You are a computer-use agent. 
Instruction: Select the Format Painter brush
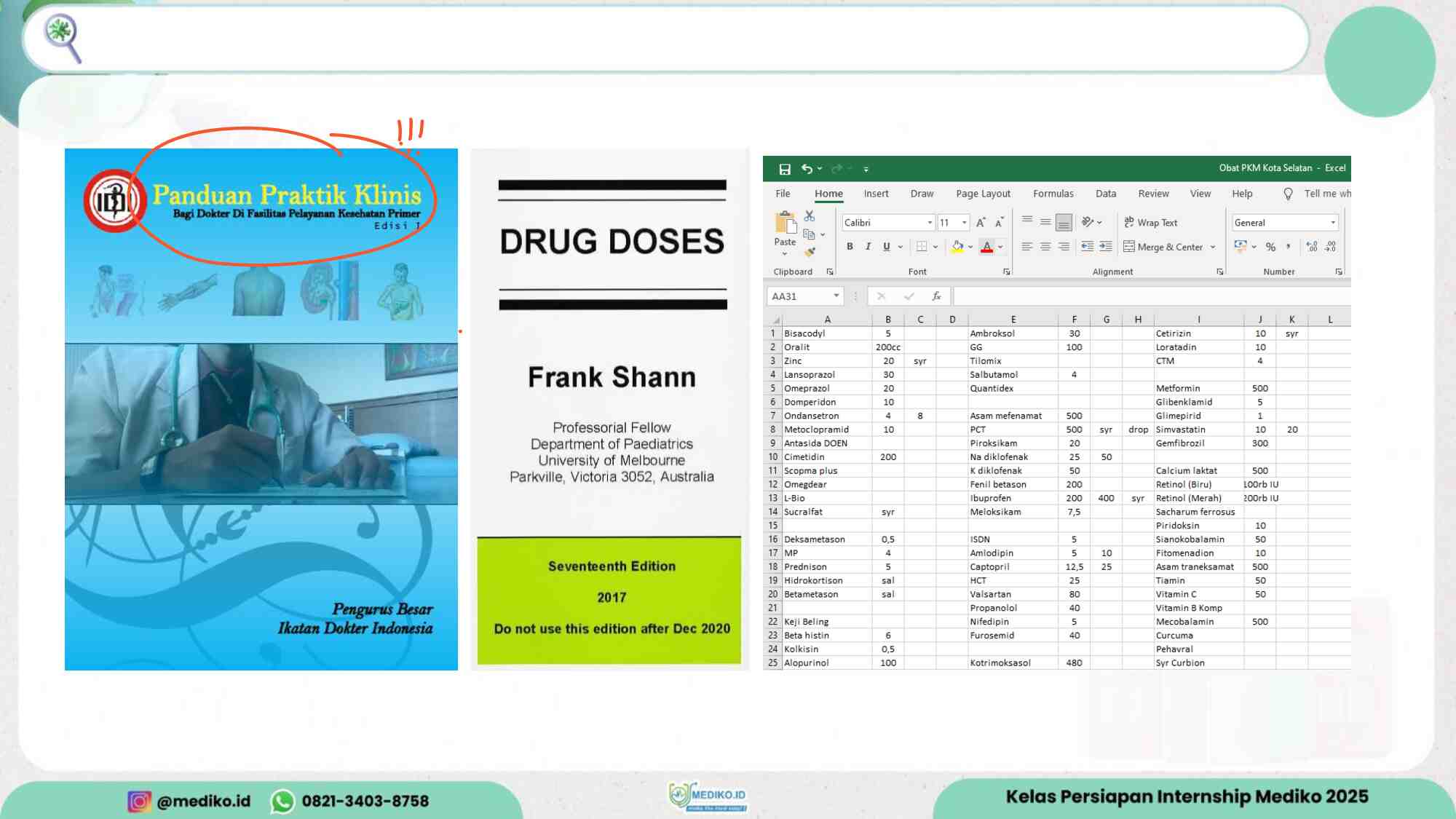tap(810, 252)
